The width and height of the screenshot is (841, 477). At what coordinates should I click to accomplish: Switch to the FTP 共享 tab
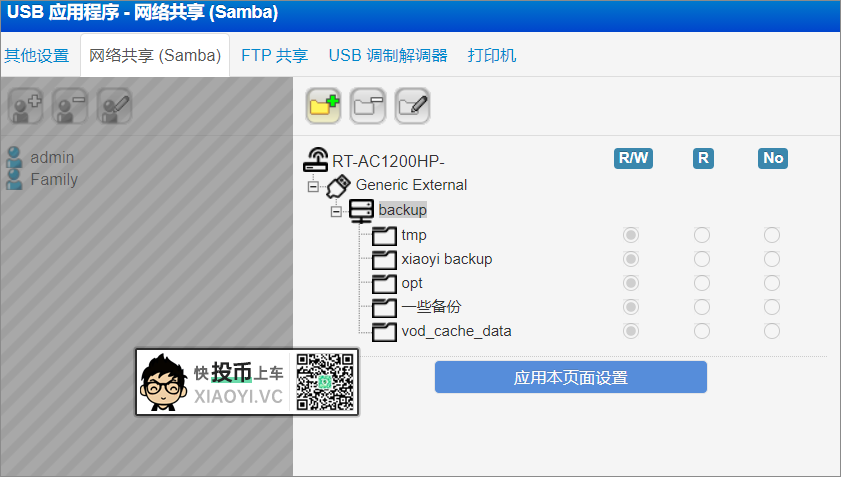[x=275, y=55]
